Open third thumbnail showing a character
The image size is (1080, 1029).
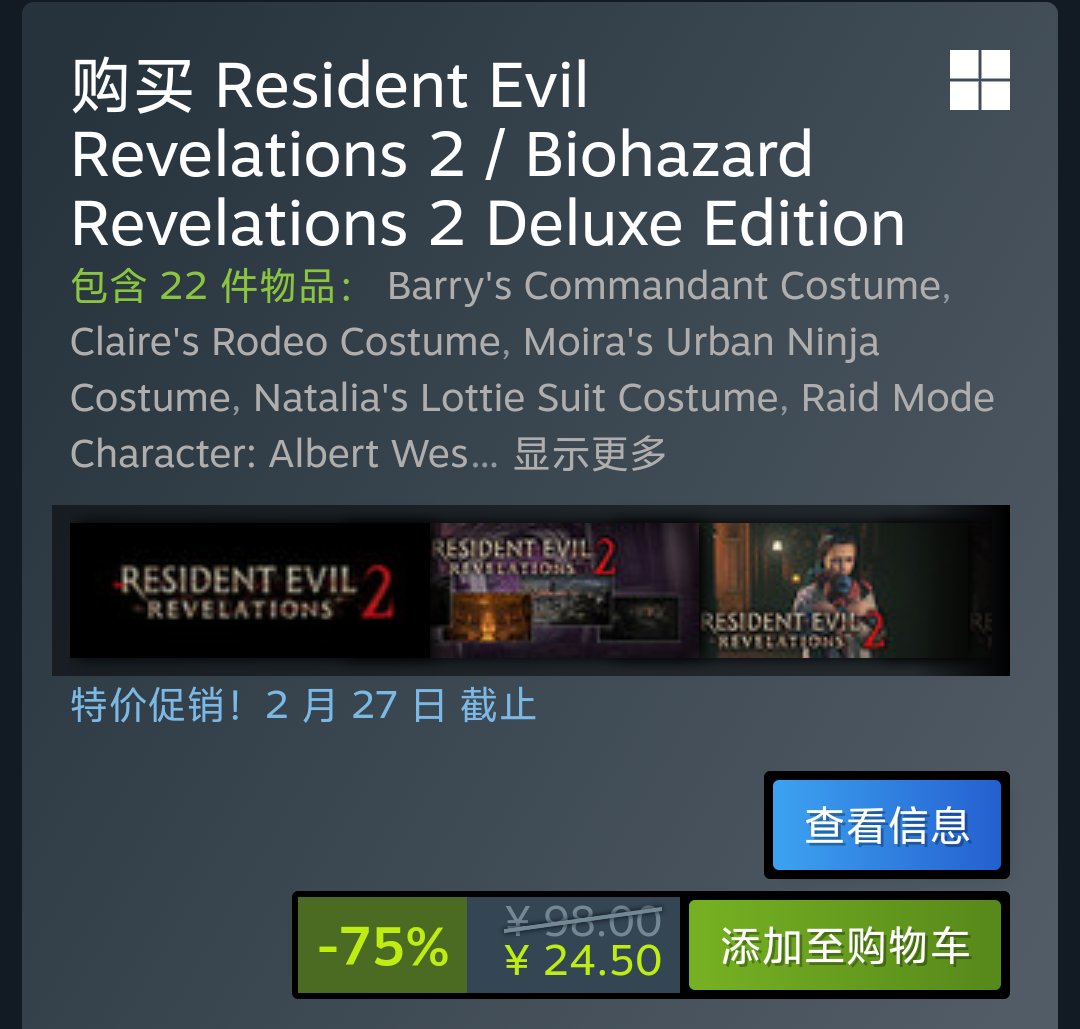833,590
